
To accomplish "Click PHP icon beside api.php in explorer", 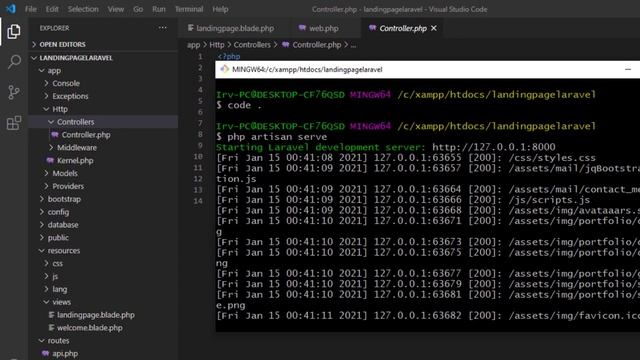I will click(x=45, y=353).
